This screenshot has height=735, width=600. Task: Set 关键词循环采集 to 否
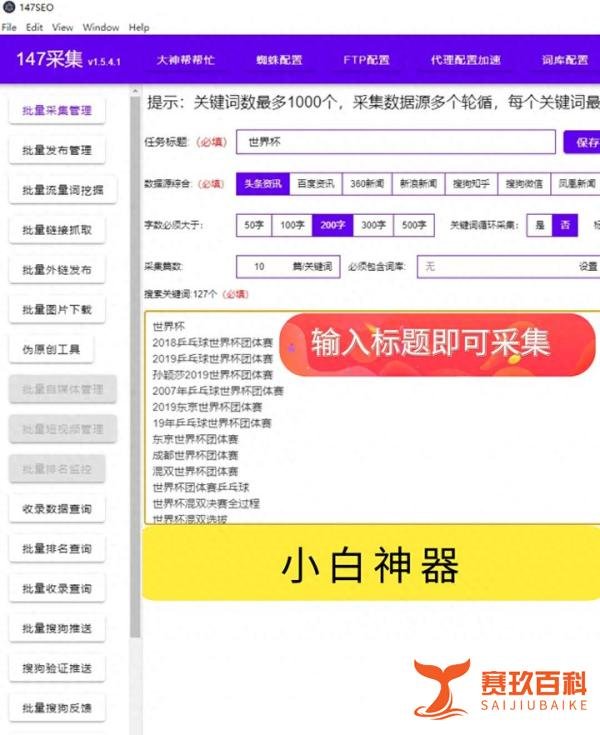tap(565, 225)
